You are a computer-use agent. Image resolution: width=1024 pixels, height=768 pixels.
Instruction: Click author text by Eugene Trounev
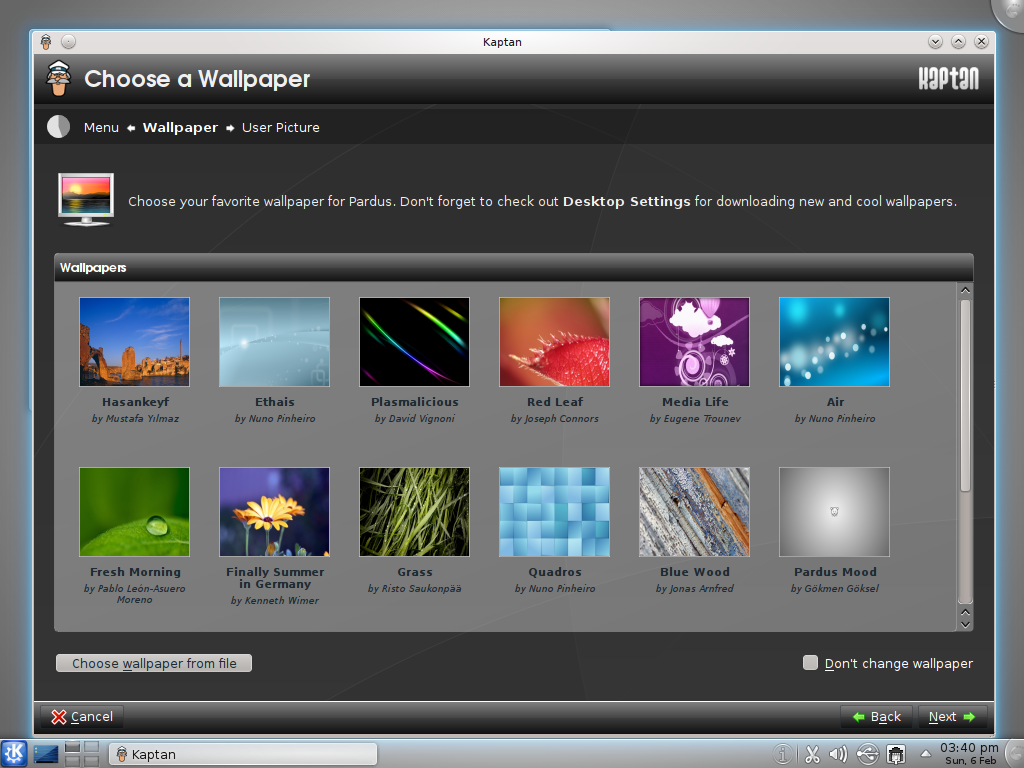[x=695, y=419]
